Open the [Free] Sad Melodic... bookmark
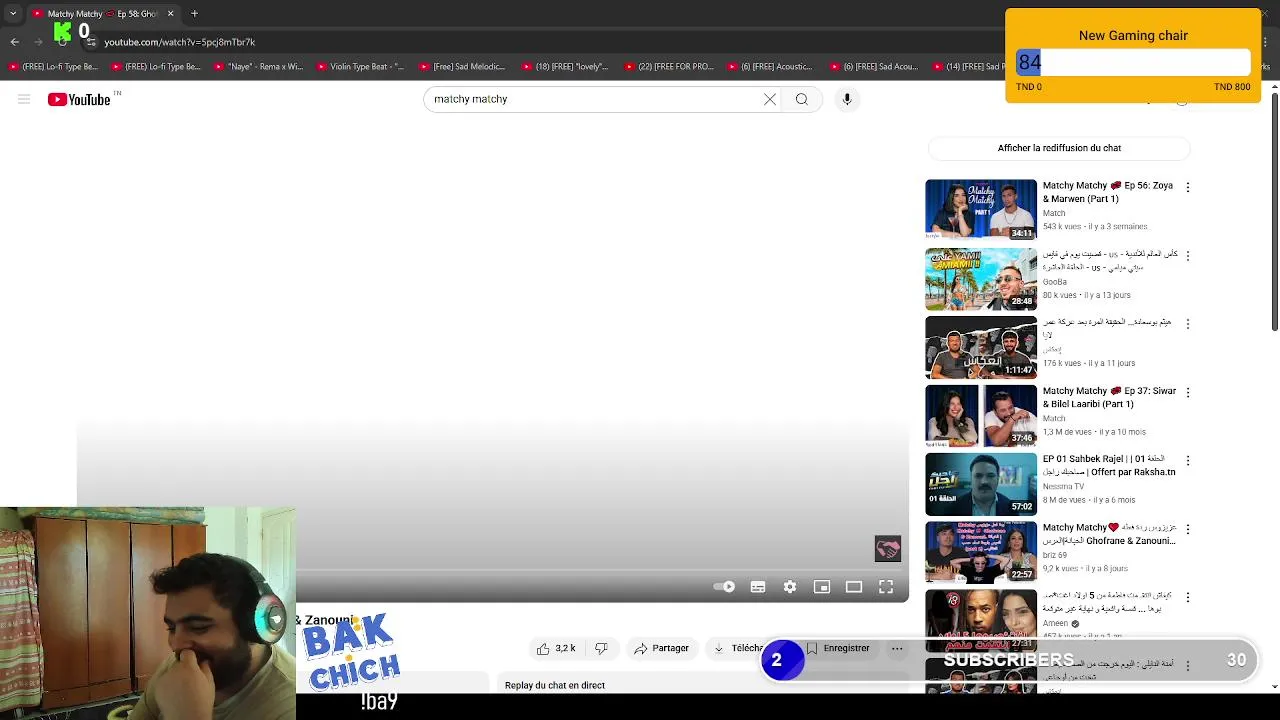Viewport: 1280px width, 720px height. [x=463, y=67]
